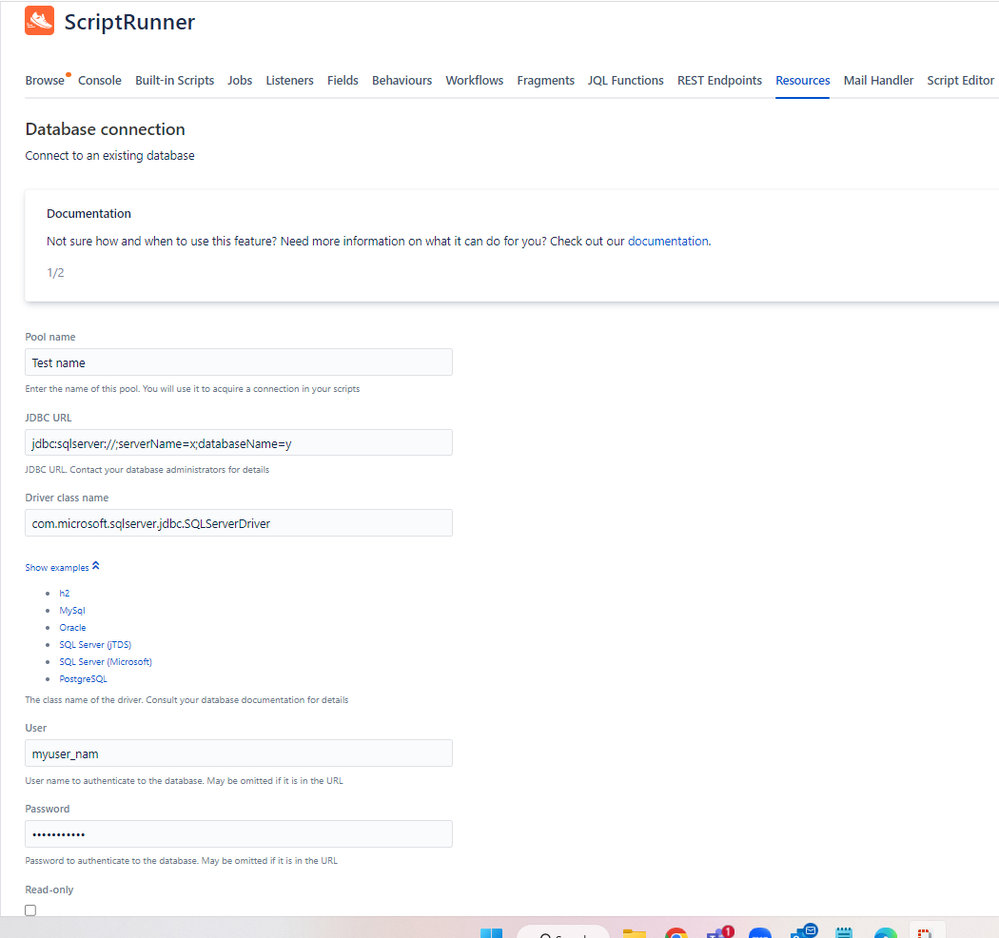Viewport: 999px width, 938px height.
Task: Pick the SQL Server (jTDS) example
Action: 95,645
